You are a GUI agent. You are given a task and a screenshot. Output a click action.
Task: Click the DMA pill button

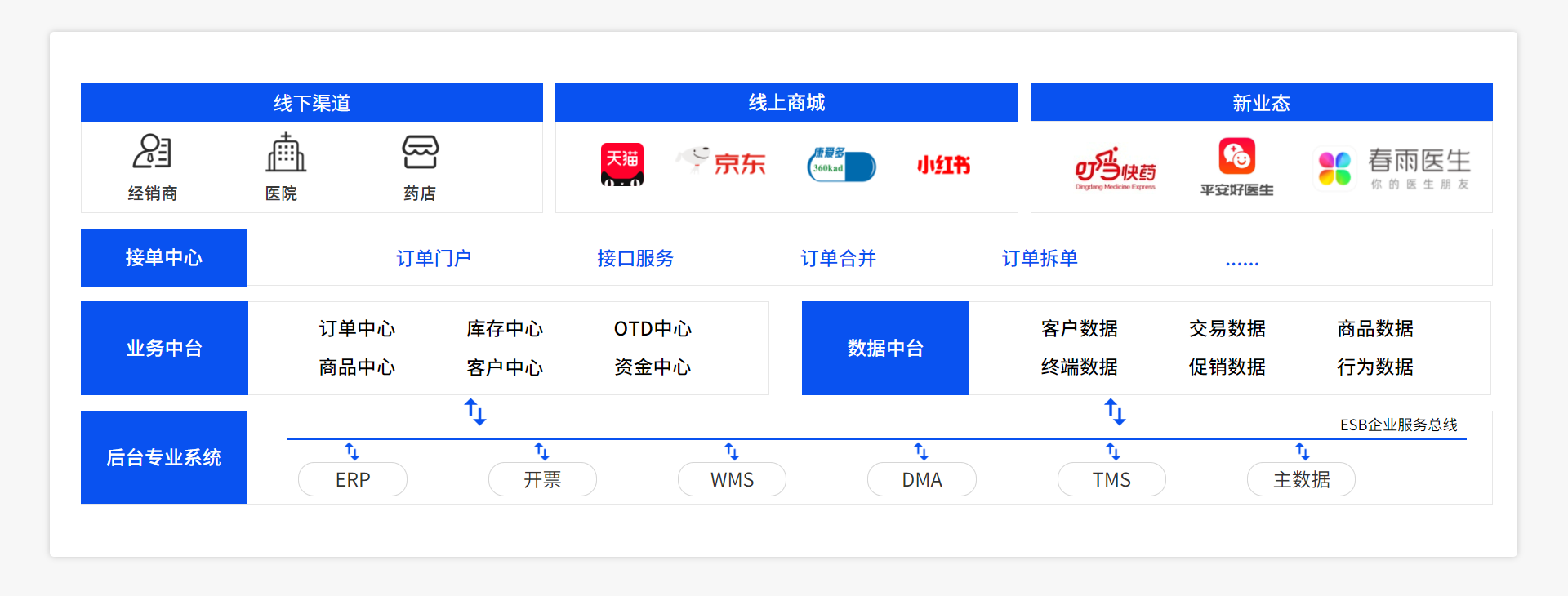pyautogui.click(x=922, y=479)
